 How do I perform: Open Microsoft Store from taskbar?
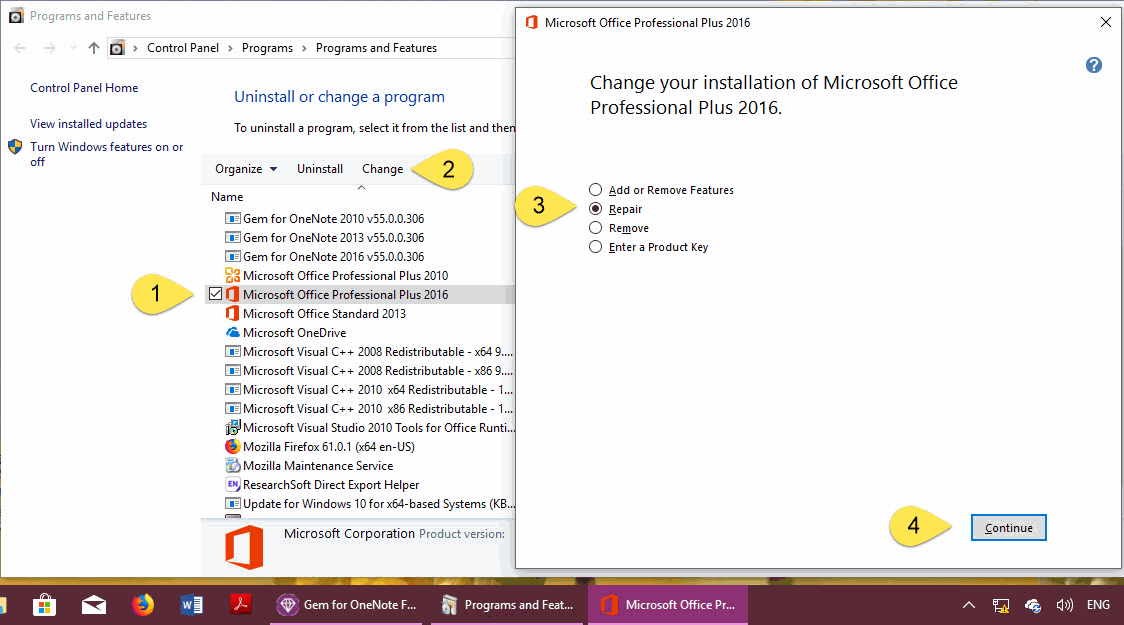(44, 605)
